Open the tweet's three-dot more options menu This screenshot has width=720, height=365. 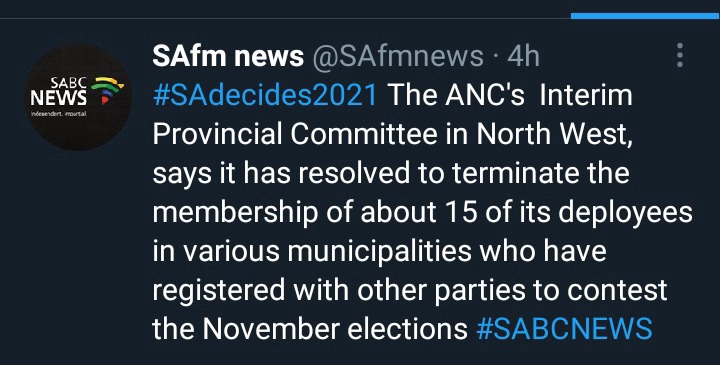680,56
